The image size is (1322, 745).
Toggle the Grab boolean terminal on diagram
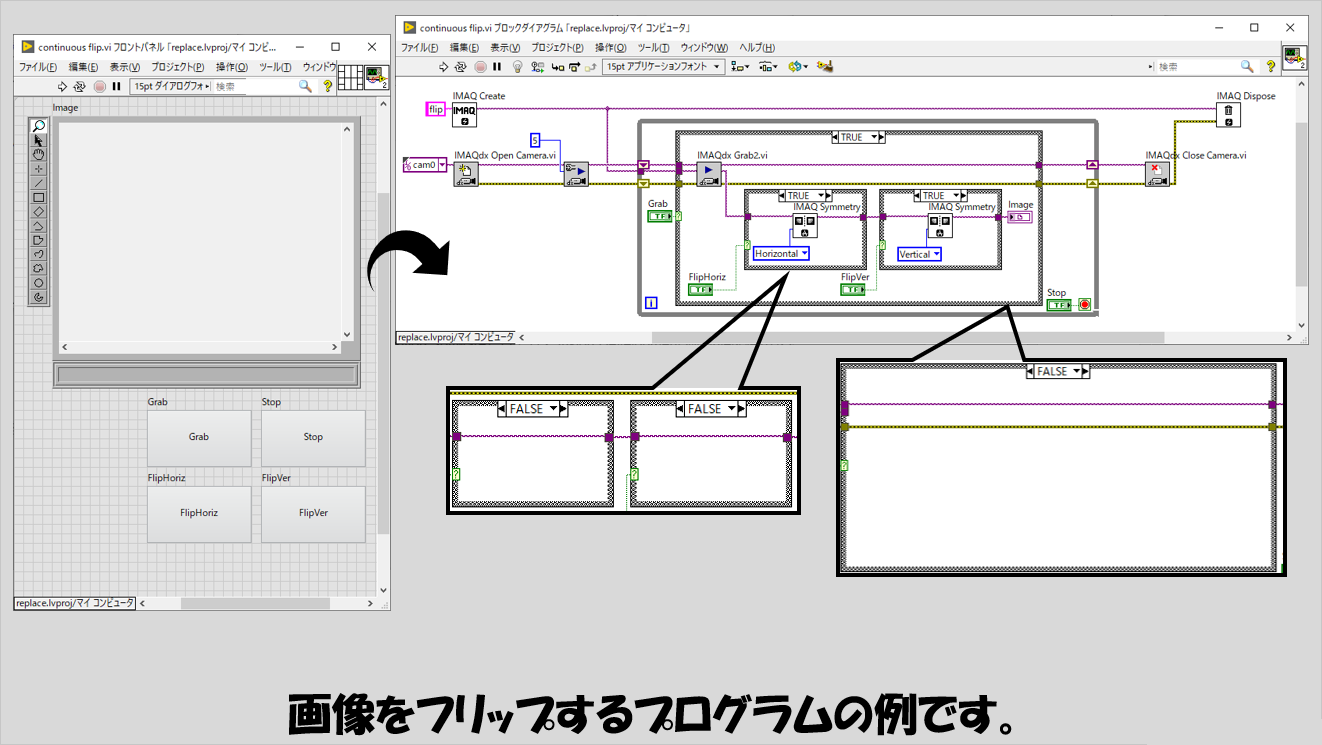click(659, 216)
